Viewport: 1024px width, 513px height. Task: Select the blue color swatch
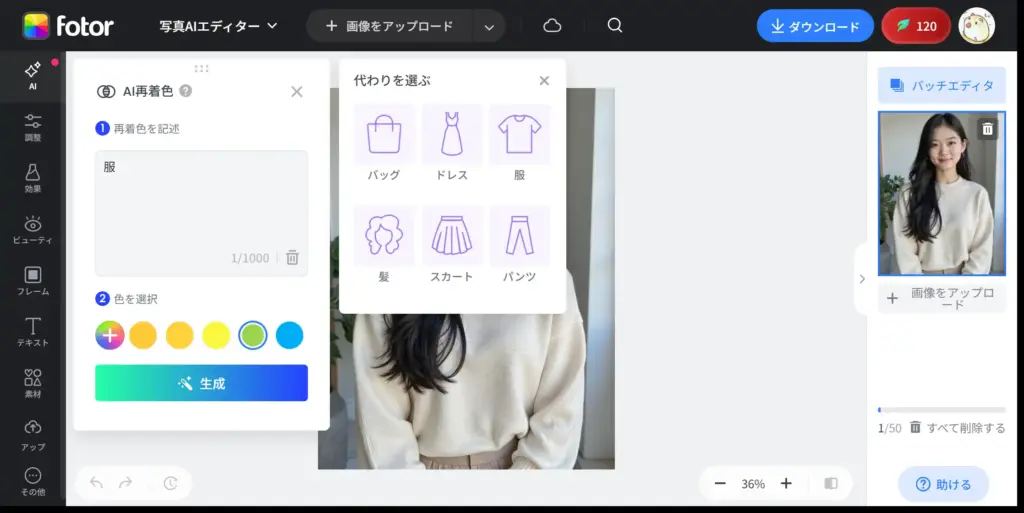[289, 335]
